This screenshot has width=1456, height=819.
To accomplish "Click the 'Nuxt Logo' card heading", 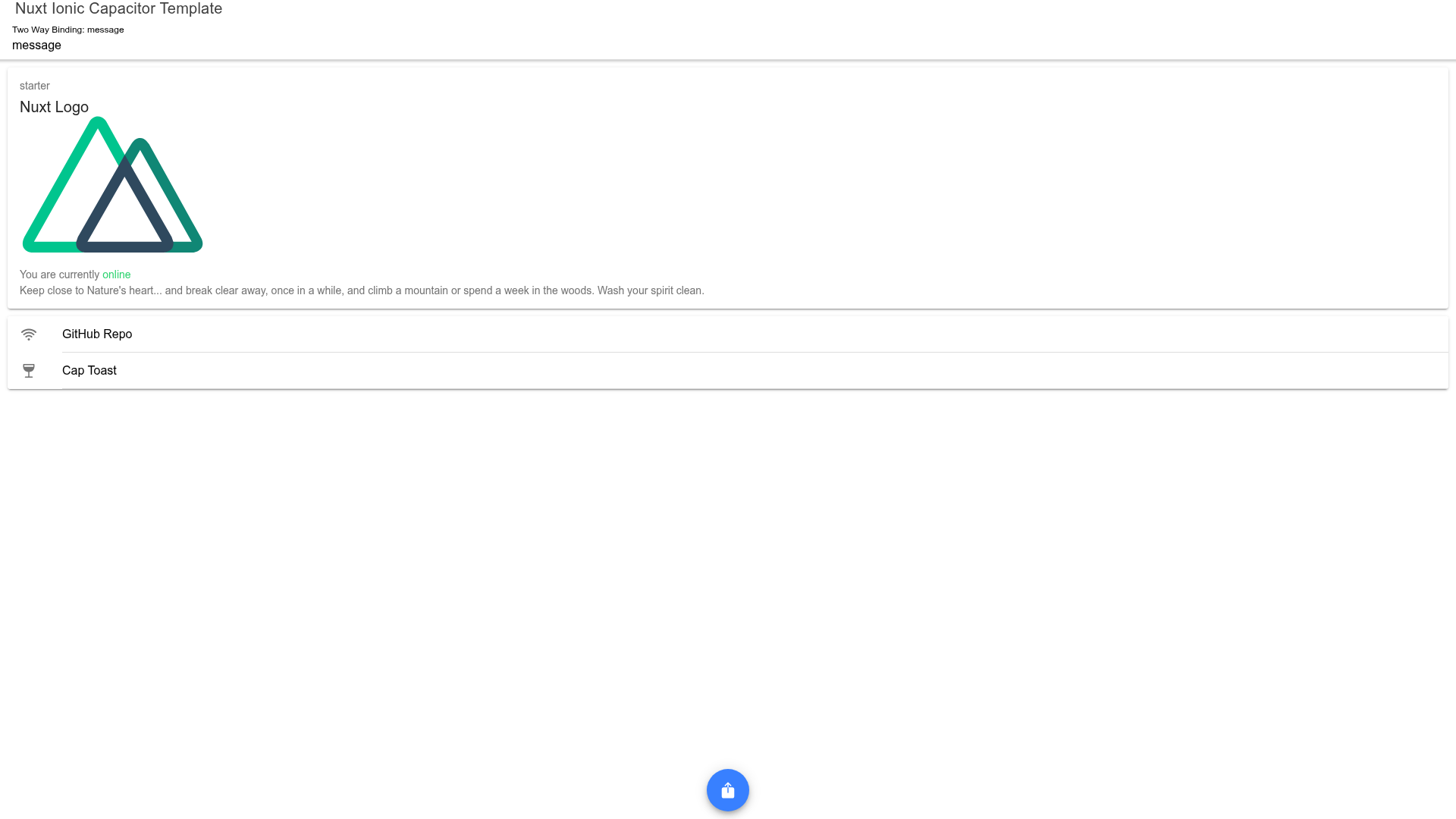I will point(54,107).
